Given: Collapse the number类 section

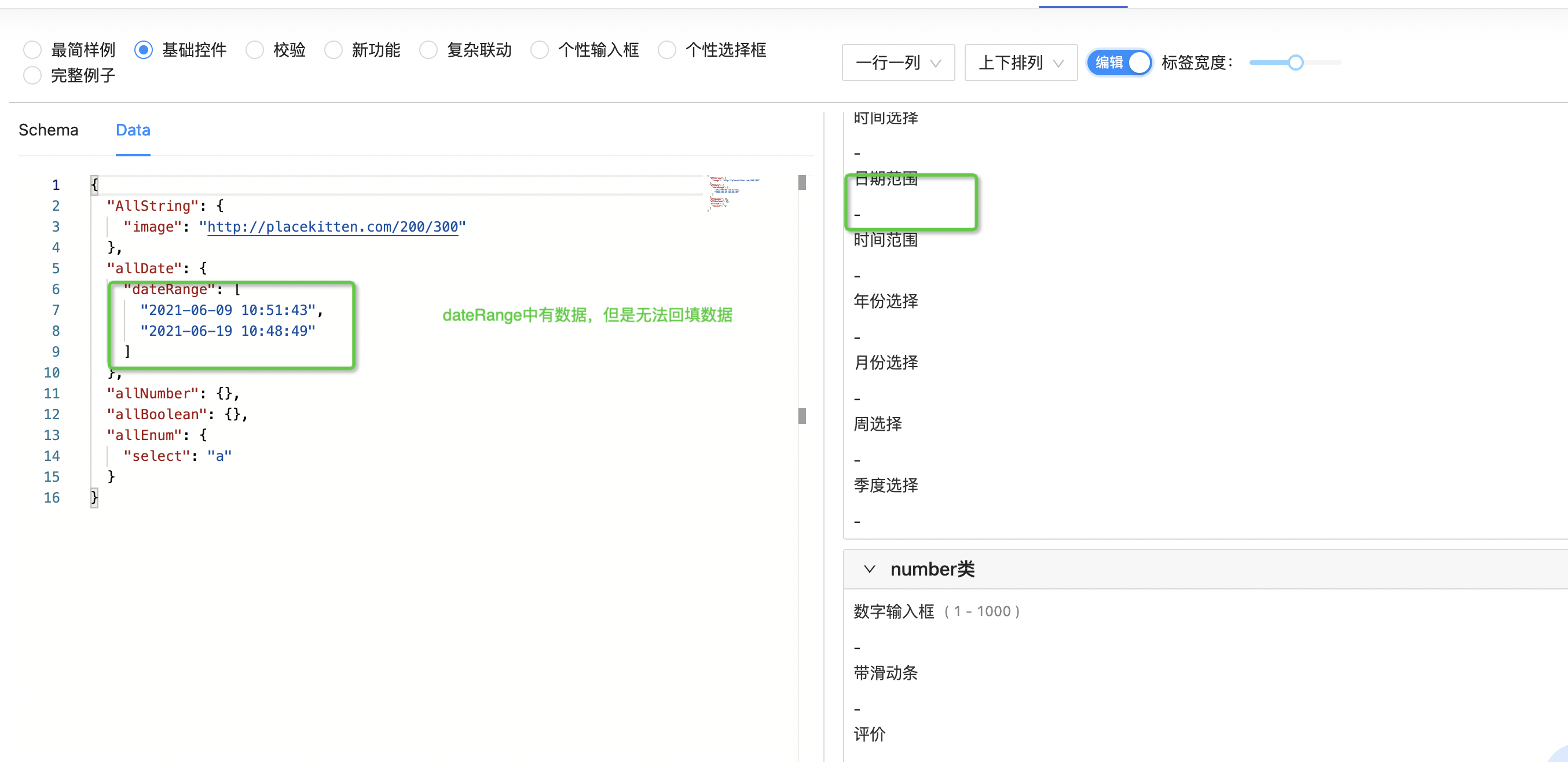Looking at the screenshot, I should pyautogui.click(x=870, y=569).
